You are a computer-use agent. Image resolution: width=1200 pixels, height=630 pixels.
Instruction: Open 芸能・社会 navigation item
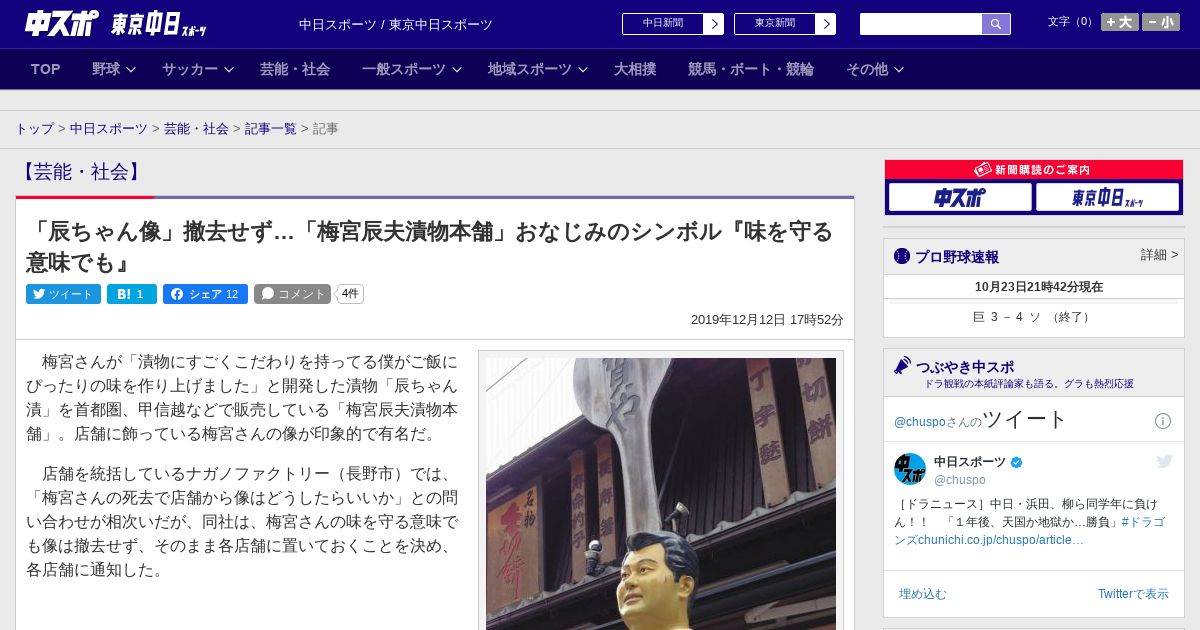click(295, 69)
